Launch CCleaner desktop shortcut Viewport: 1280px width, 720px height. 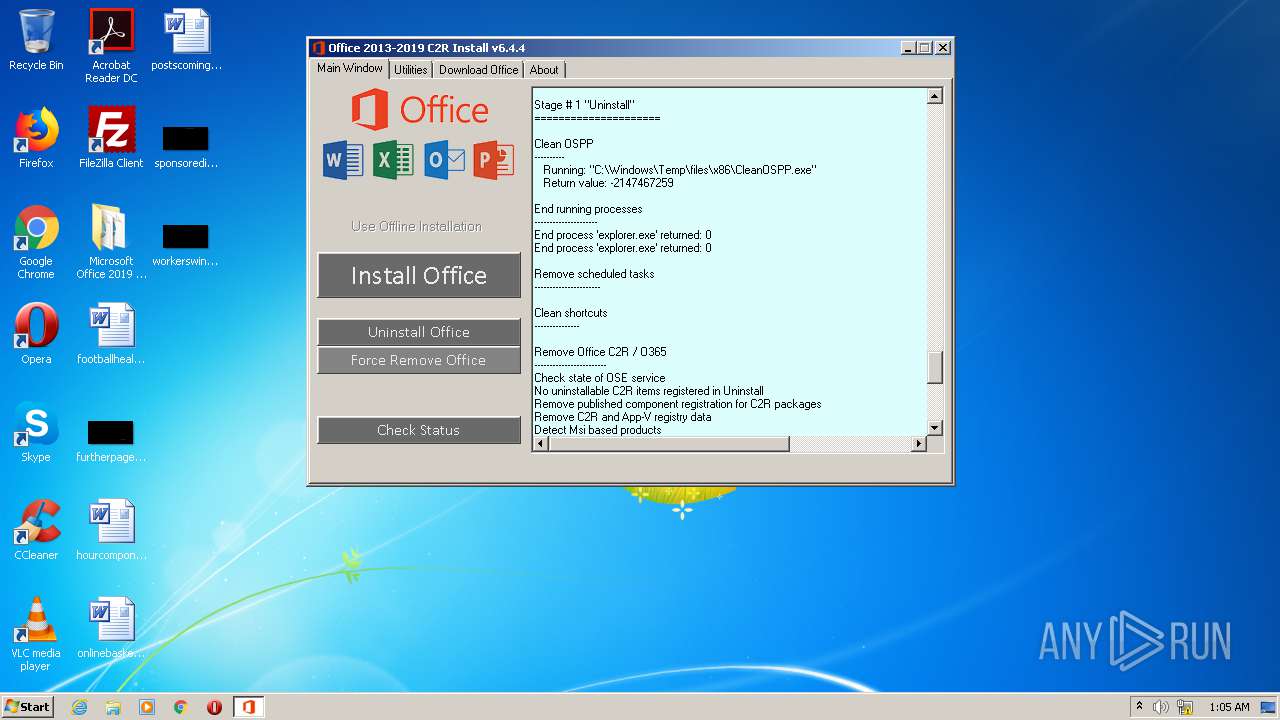click(x=36, y=530)
